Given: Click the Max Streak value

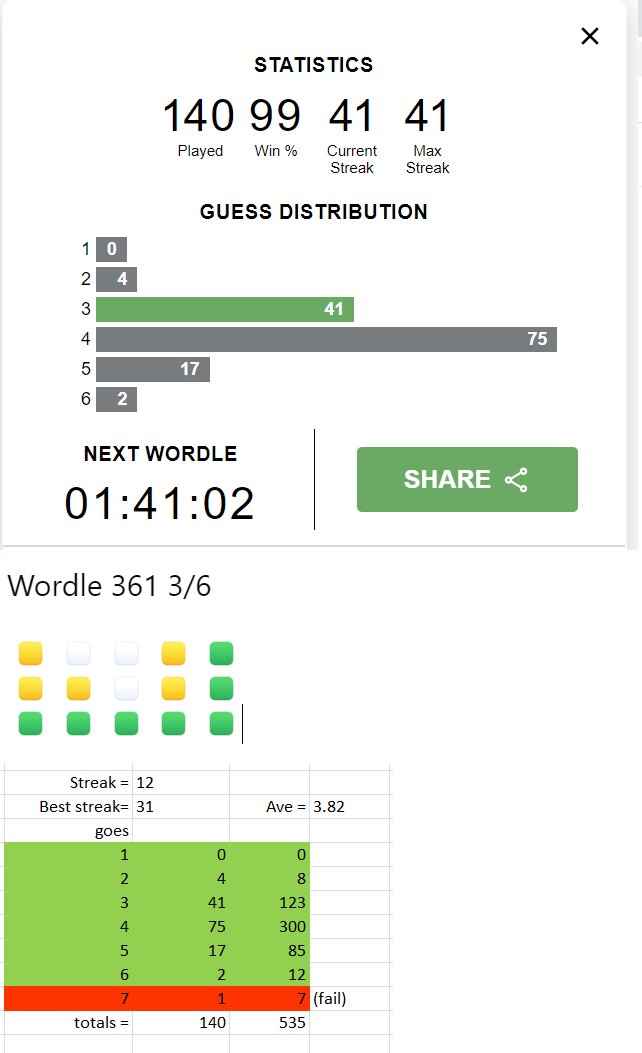Looking at the screenshot, I should pos(426,116).
